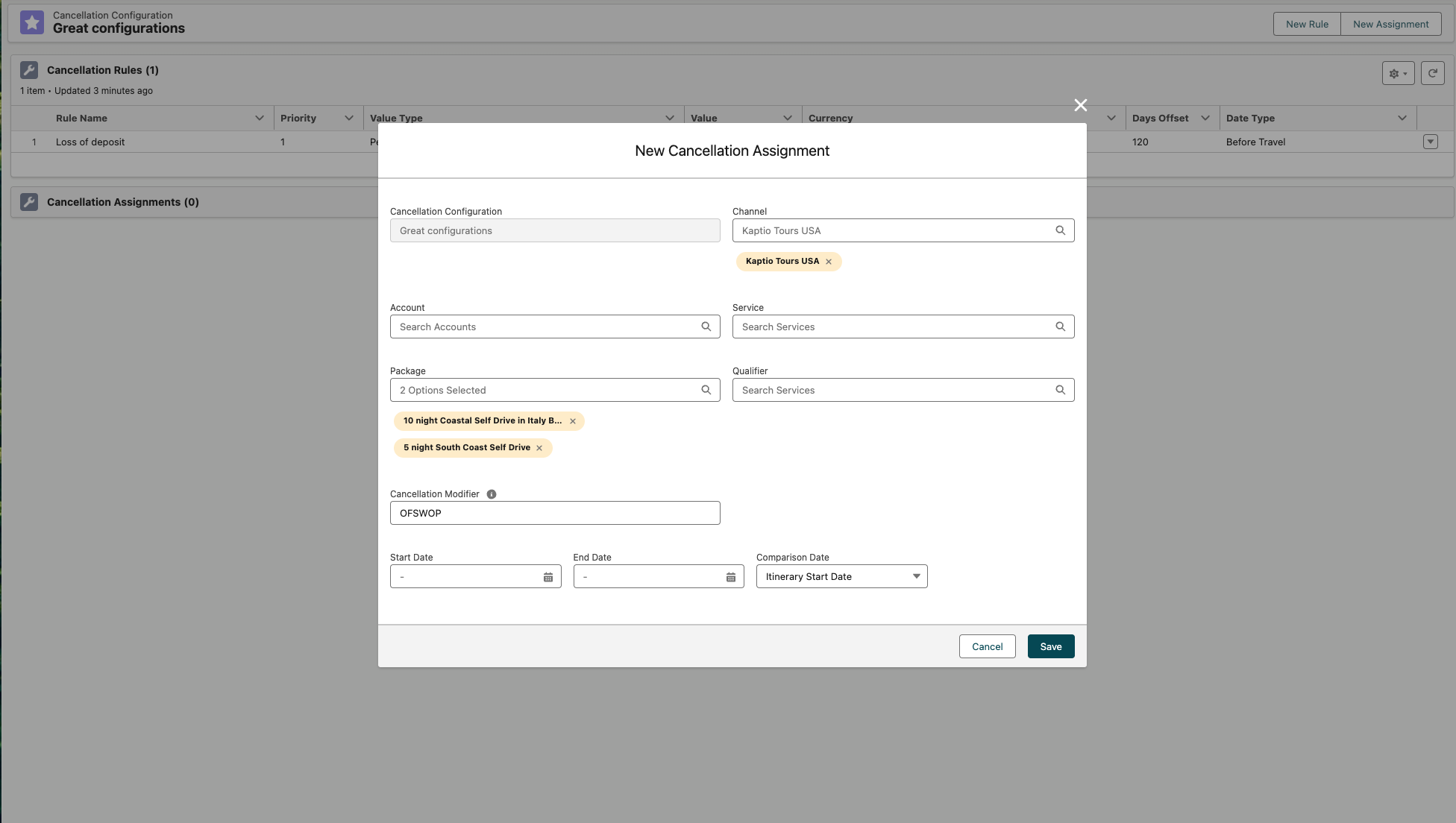The height and width of the screenshot is (823, 1456).
Task: Click the refresh icon in Cancellation Rules
Action: pyautogui.click(x=1432, y=73)
